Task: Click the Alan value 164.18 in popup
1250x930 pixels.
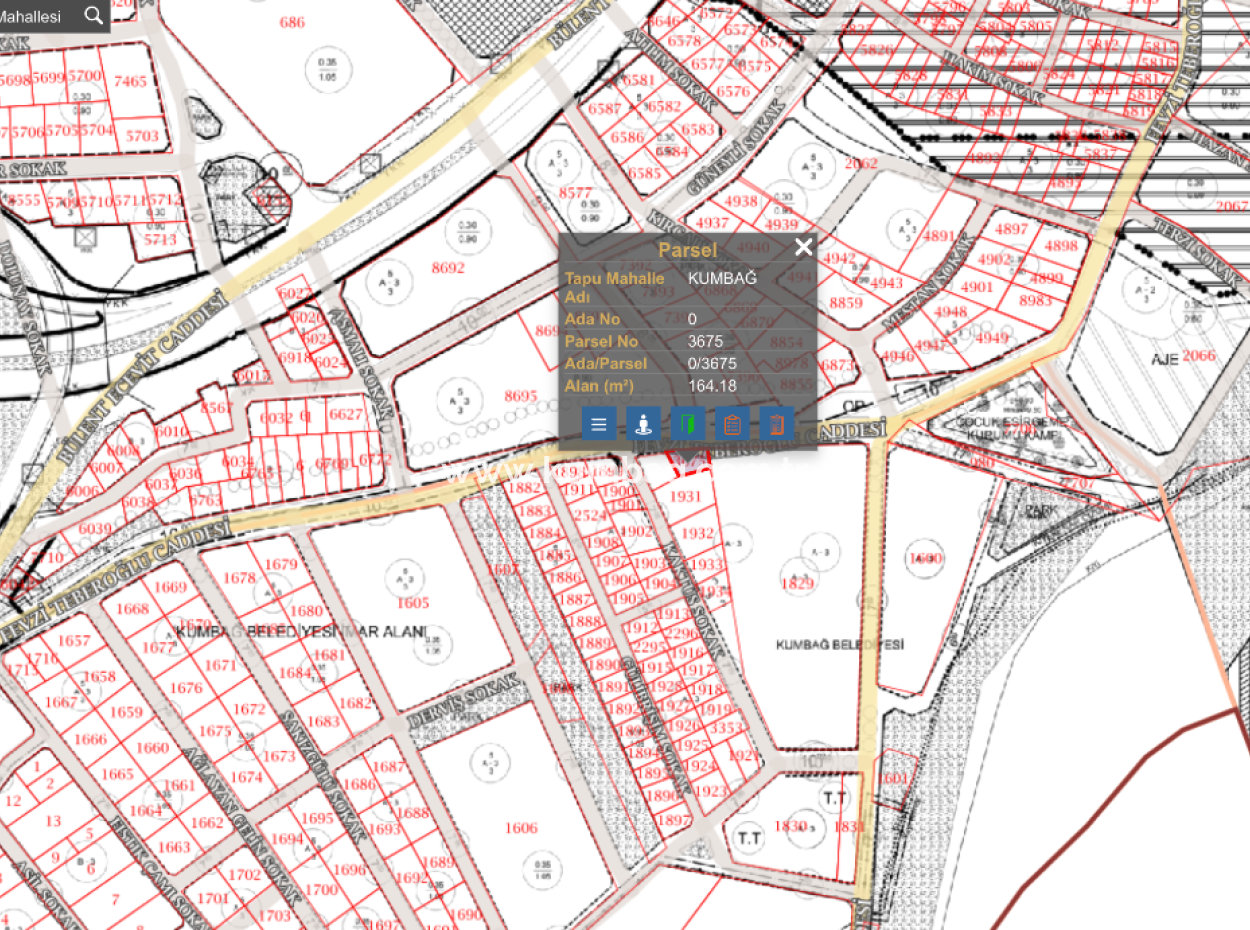Action: 714,386
